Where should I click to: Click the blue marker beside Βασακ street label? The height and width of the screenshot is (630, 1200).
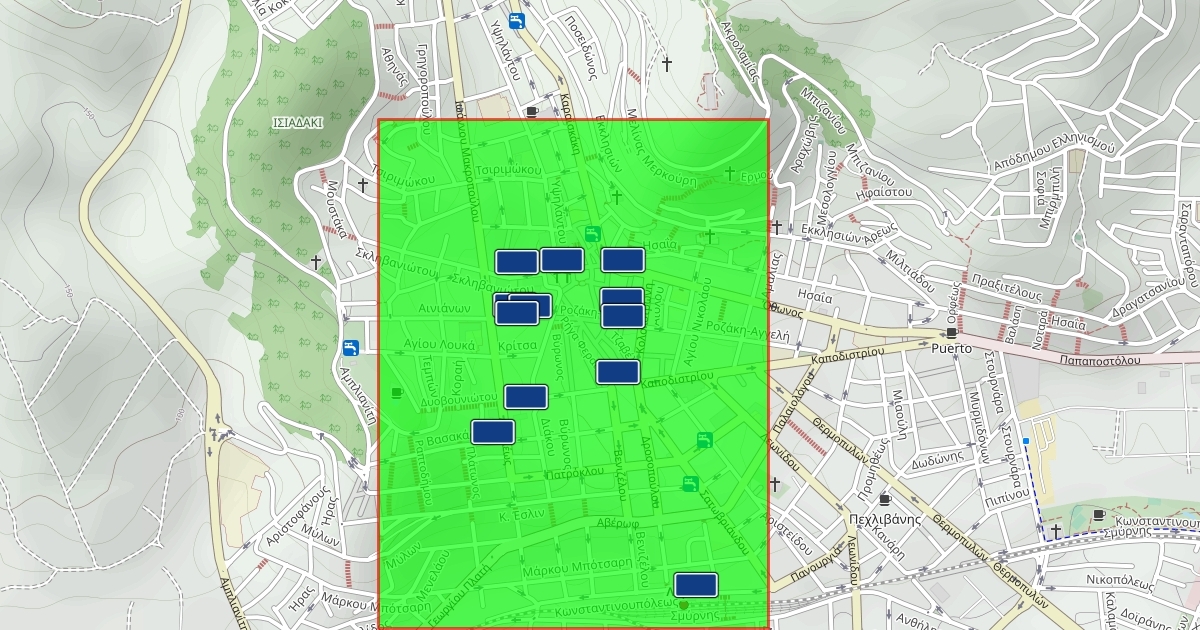tap(493, 432)
